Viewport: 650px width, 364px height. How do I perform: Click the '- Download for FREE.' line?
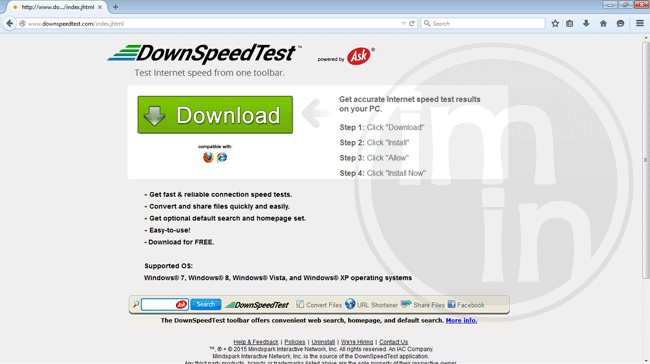tap(179, 242)
